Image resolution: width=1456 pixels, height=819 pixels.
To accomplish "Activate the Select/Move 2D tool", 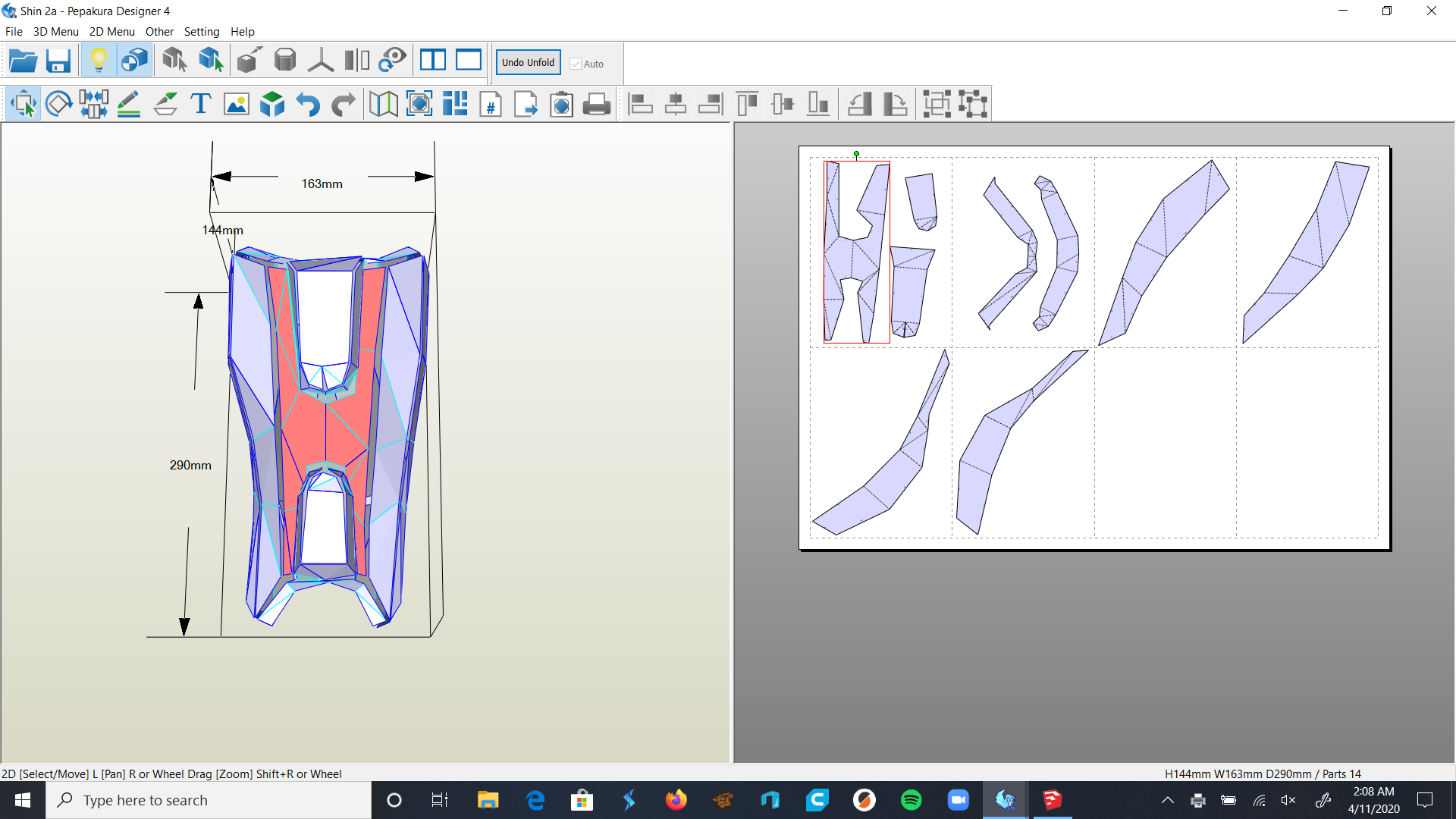I will pos(24,104).
